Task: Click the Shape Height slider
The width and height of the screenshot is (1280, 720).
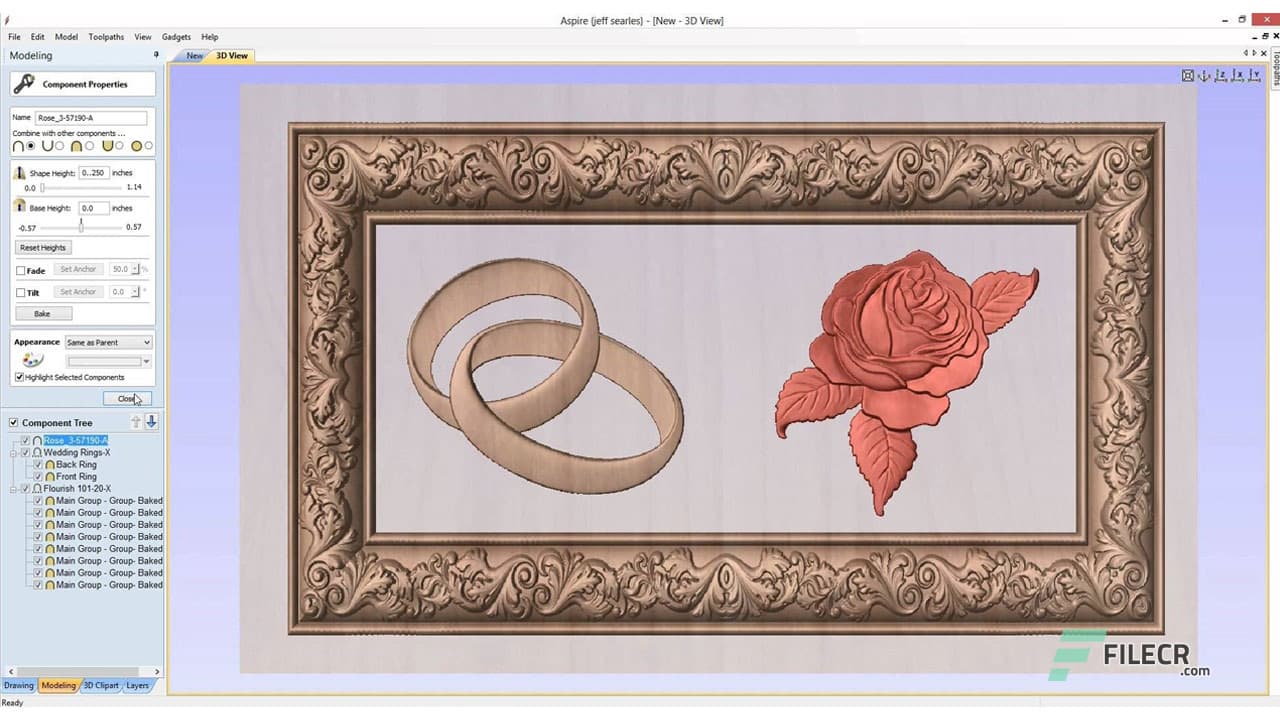Action: coord(82,187)
